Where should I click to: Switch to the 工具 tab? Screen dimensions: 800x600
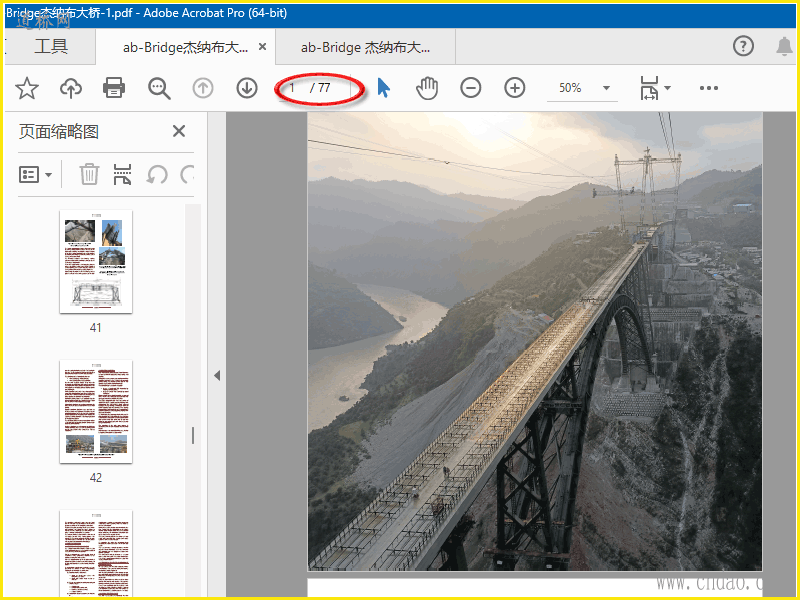pyautogui.click(x=51, y=46)
